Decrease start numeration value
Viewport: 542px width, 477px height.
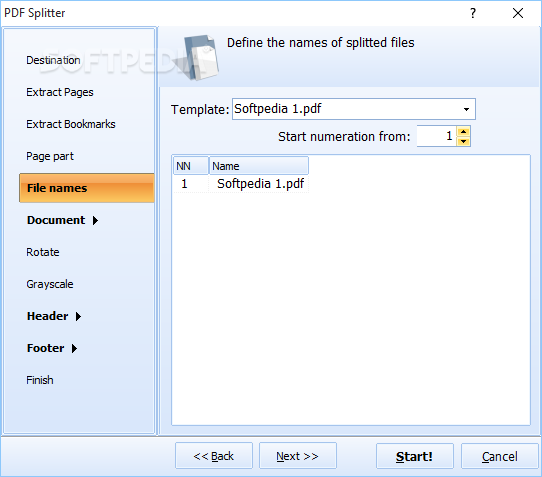(x=464, y=141)
